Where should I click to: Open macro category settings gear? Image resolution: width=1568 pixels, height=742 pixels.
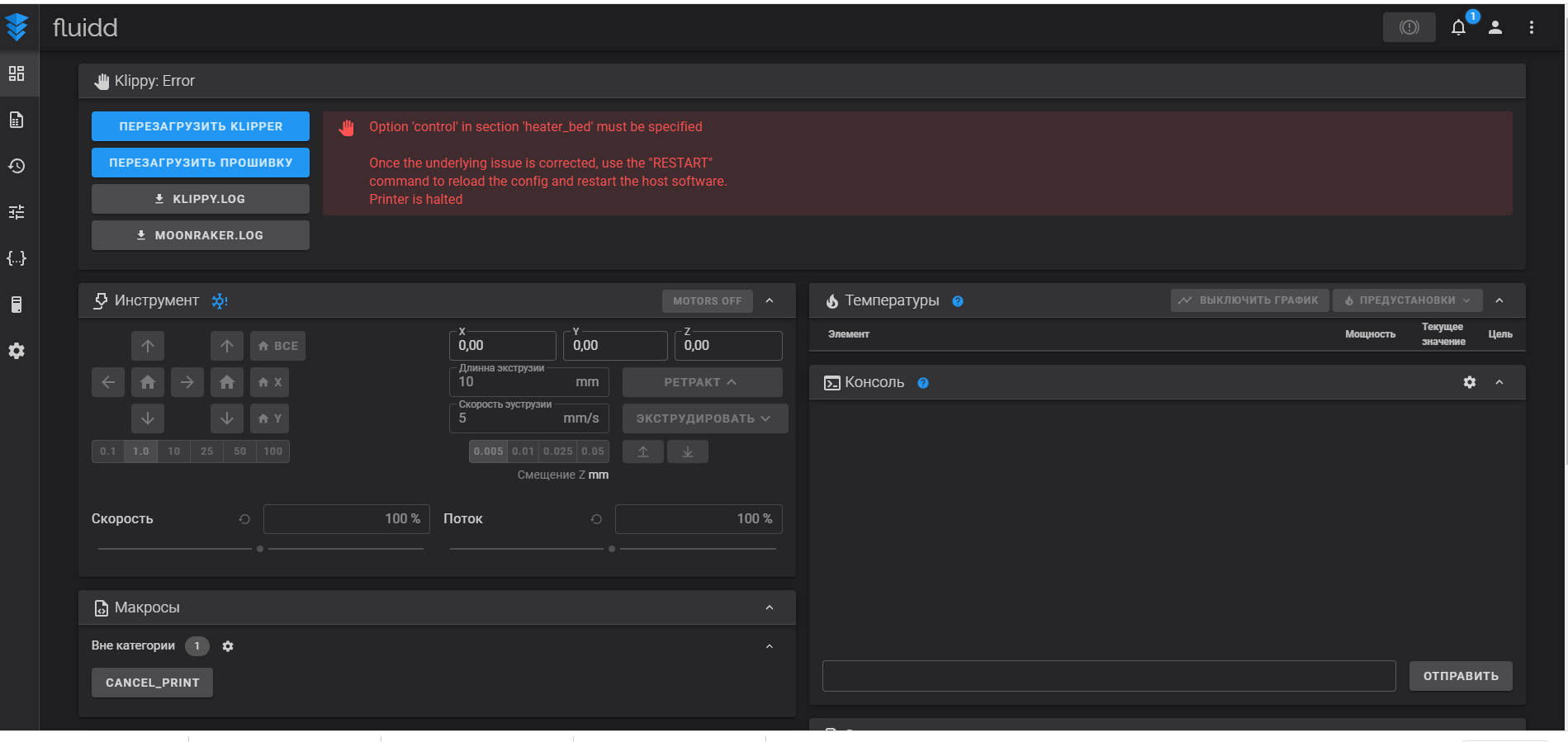point(228,646)
